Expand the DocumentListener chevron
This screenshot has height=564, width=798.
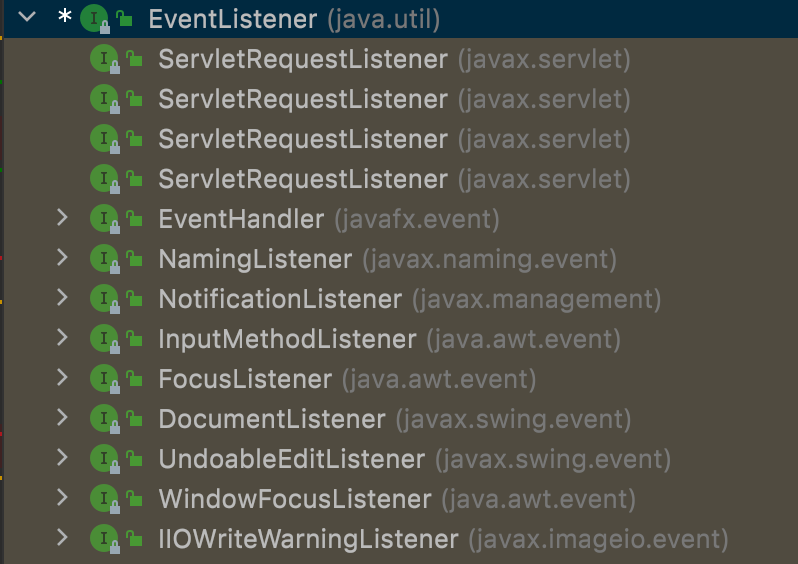point(62,418)
